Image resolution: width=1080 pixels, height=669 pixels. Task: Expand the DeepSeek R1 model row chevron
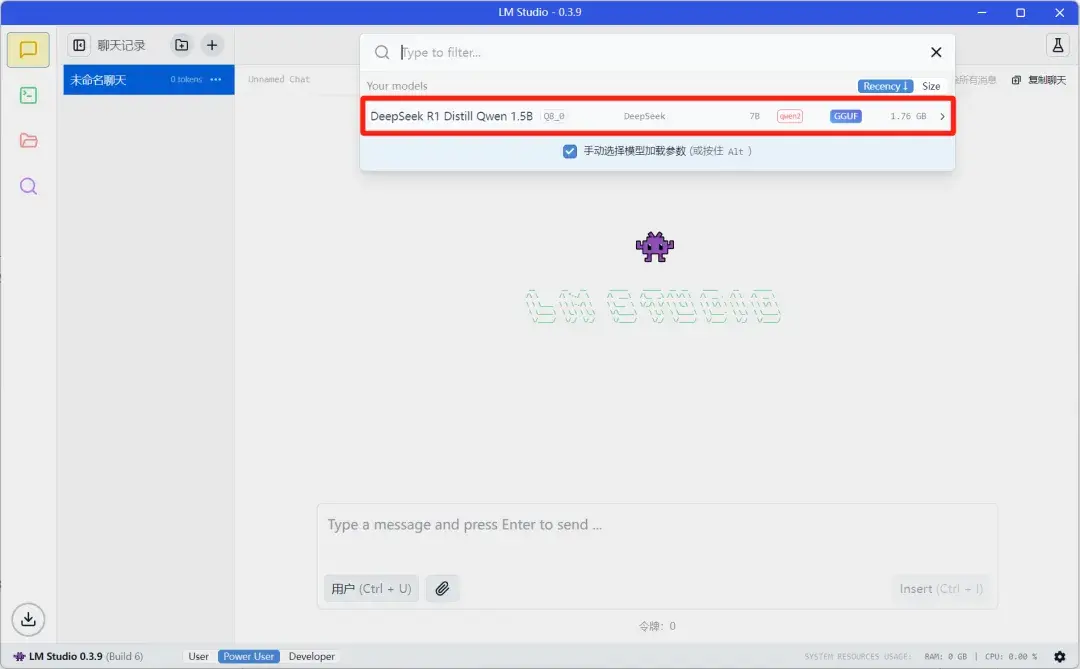(942, 116)
